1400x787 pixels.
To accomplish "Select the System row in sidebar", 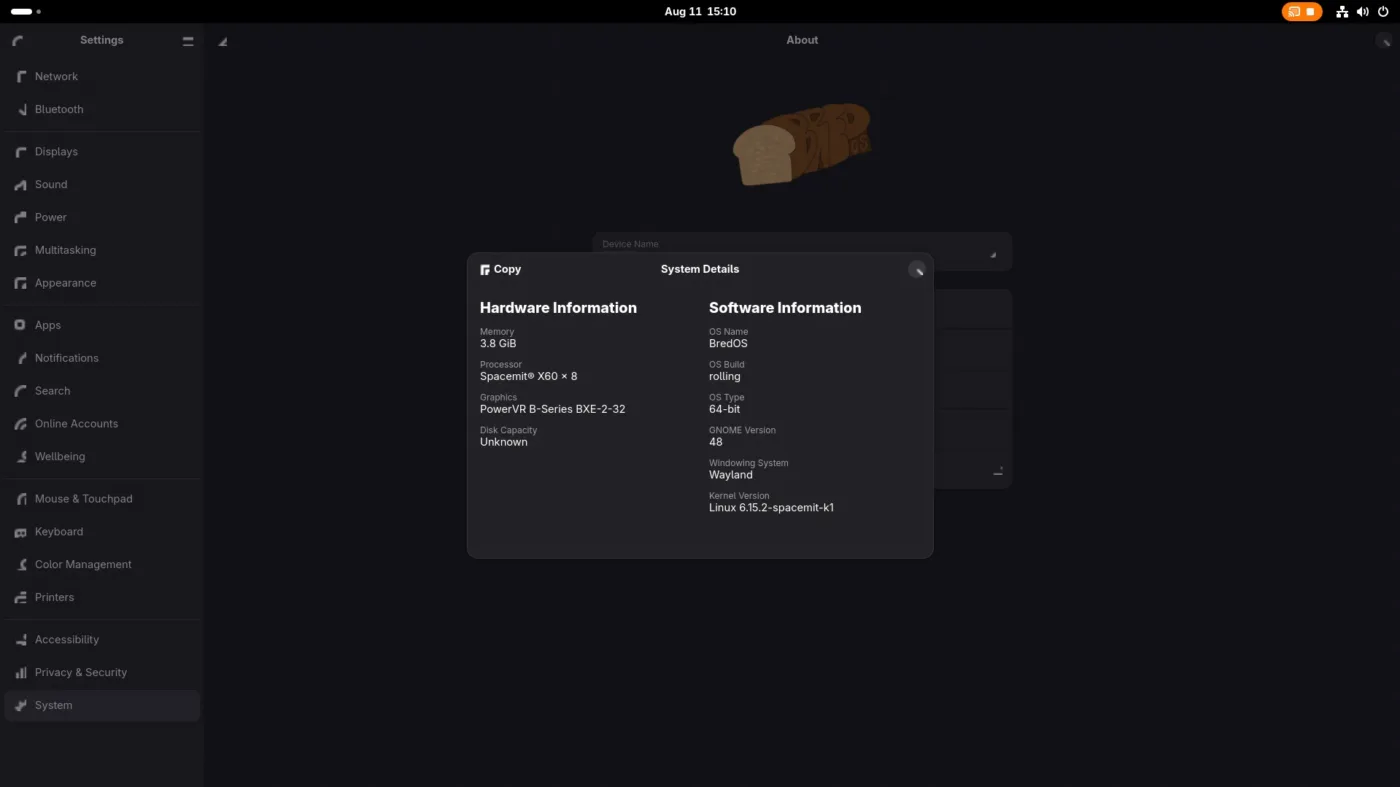I will (x=102, y=706).
